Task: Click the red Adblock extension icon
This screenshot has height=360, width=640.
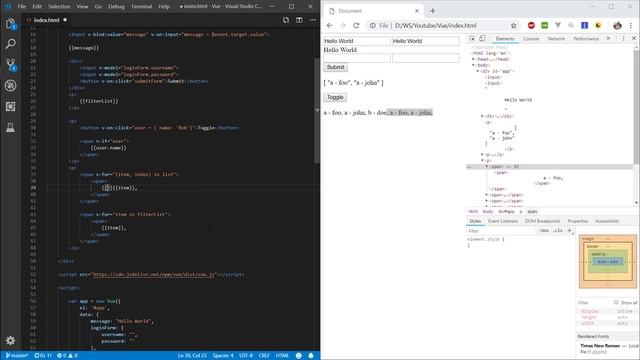Action: pos(531,25)
